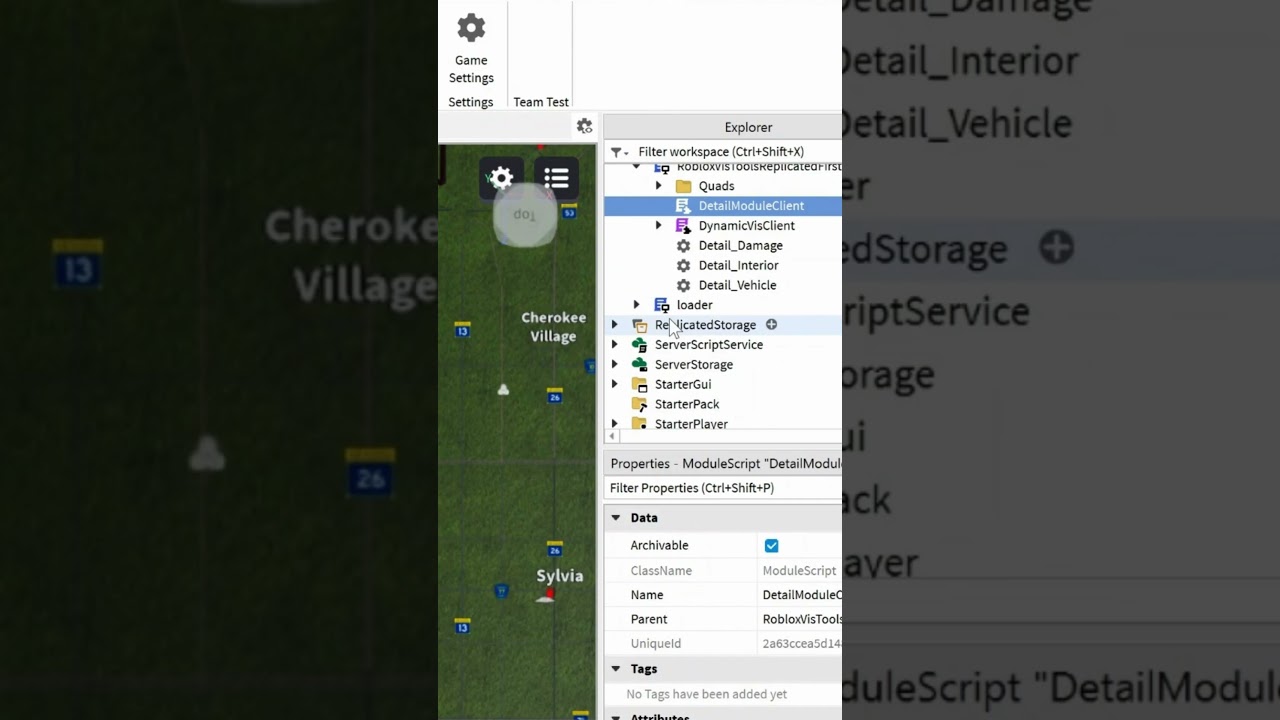Viewport: 1280px width, 720px height.
Task: Click the StarterPack icon
Action: (x=640, y=404)
